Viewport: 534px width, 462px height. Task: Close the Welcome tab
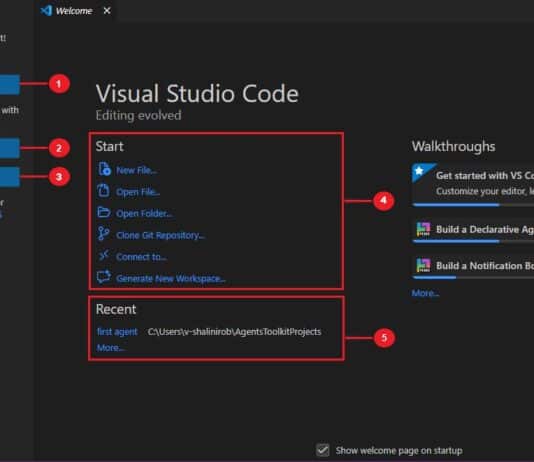click(x=107, y=11)
